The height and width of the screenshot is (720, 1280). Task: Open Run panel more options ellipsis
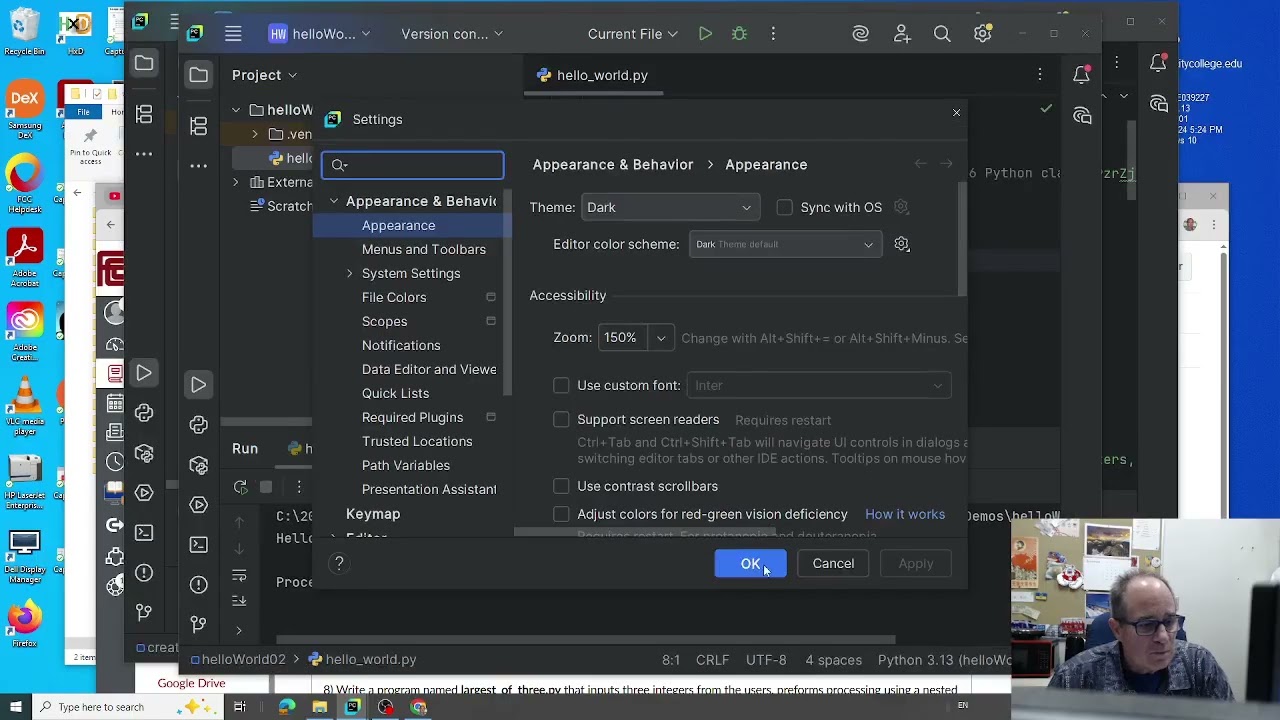[x=298, y=487]
